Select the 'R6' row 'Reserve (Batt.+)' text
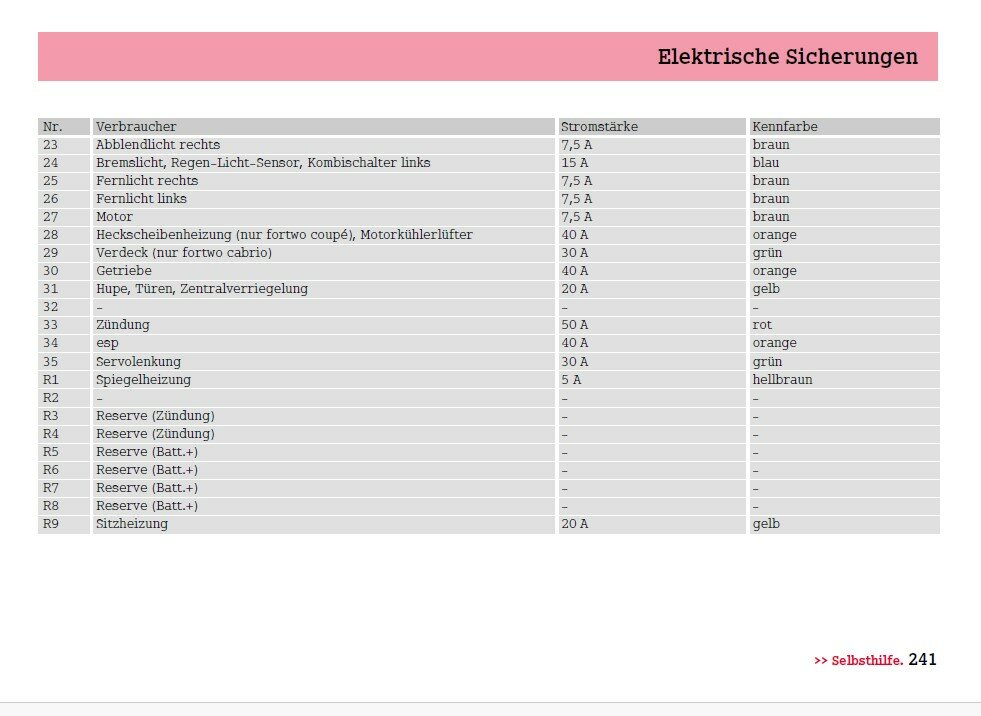 [146, 470]
